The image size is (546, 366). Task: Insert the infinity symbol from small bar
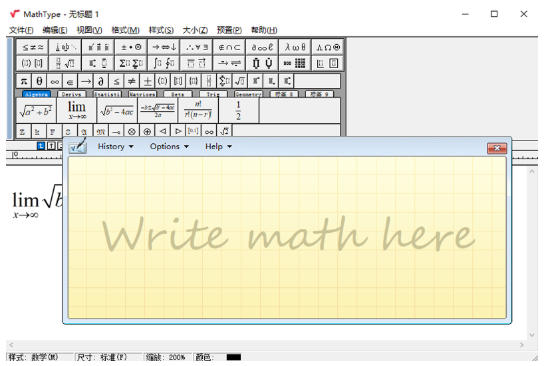(55, 81)
